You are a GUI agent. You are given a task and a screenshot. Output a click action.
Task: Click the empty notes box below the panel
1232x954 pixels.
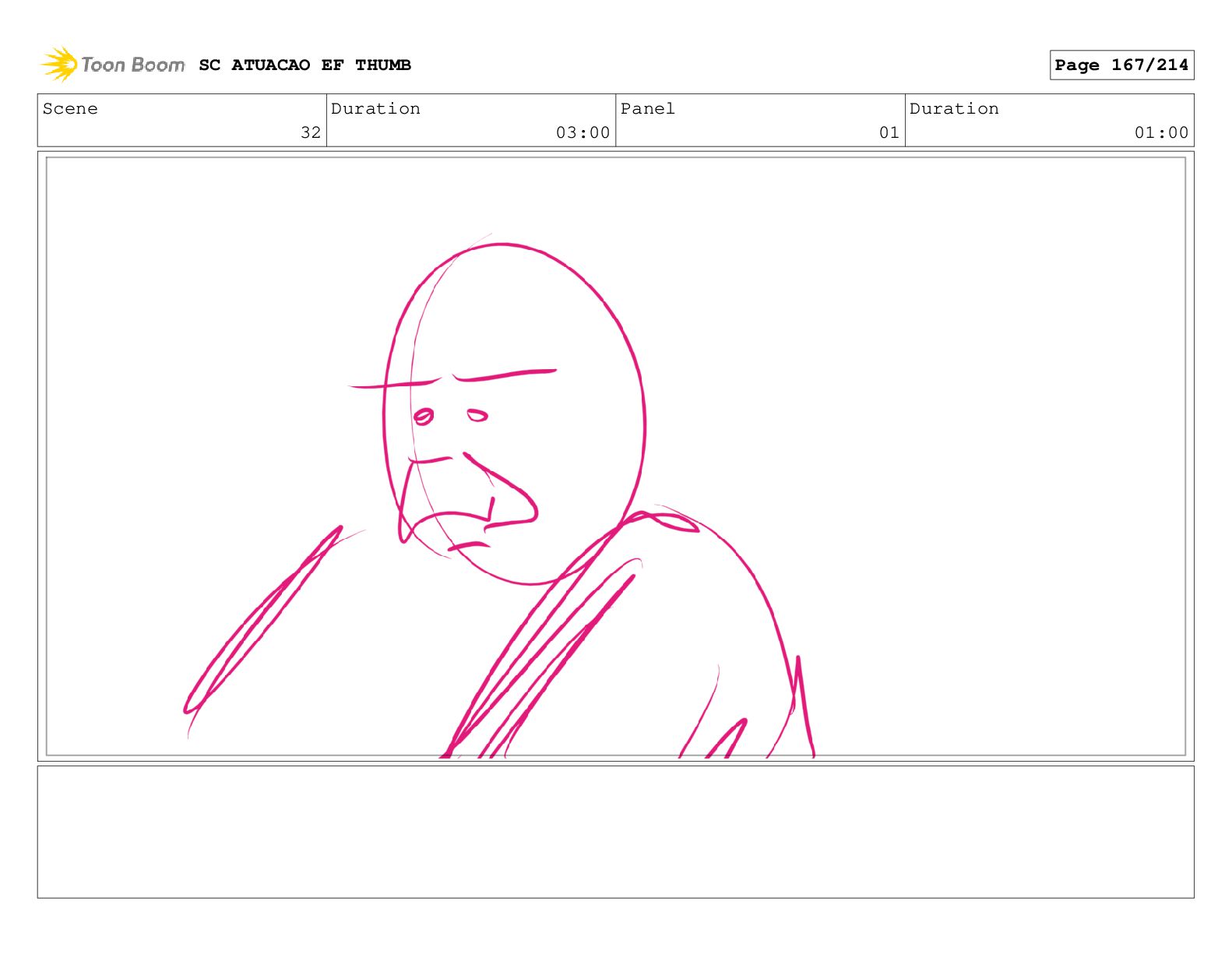point(615,832)
